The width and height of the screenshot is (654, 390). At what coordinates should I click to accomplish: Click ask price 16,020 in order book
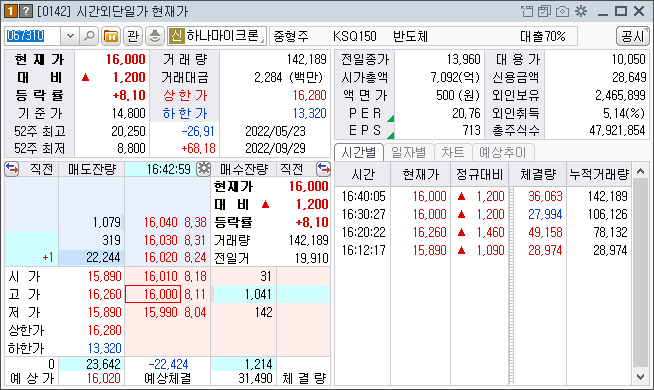point(161,257)
